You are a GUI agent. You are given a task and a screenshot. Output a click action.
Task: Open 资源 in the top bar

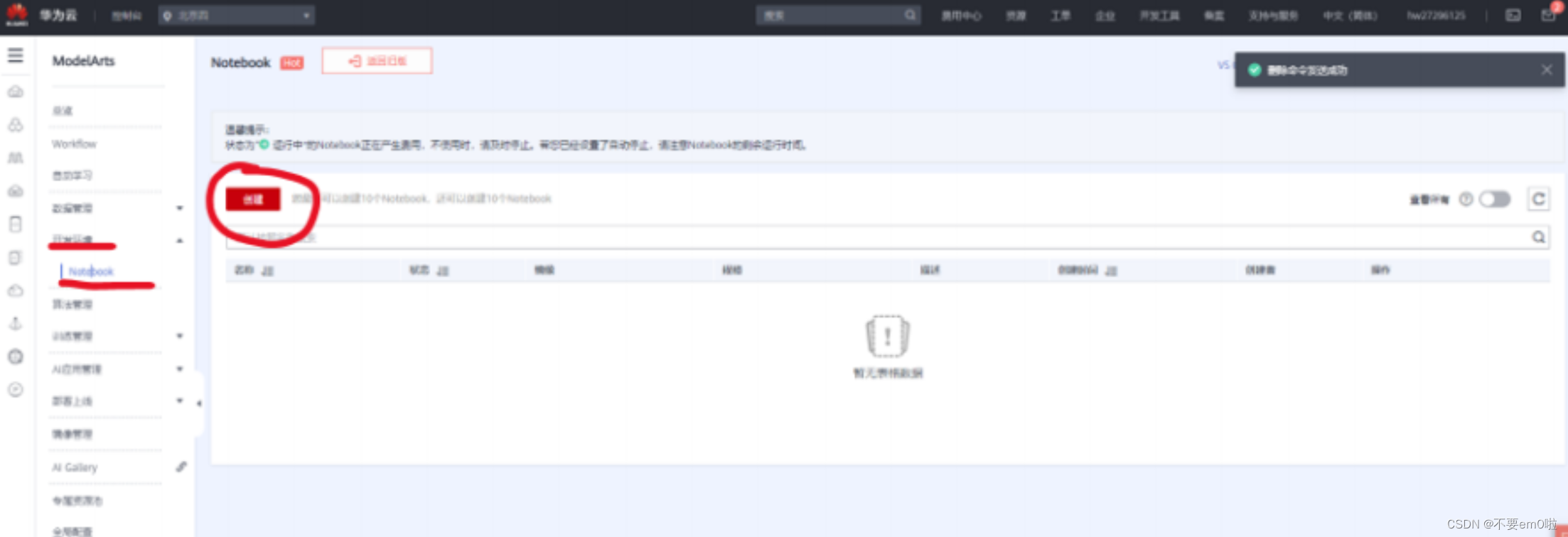pos(1016,15)
